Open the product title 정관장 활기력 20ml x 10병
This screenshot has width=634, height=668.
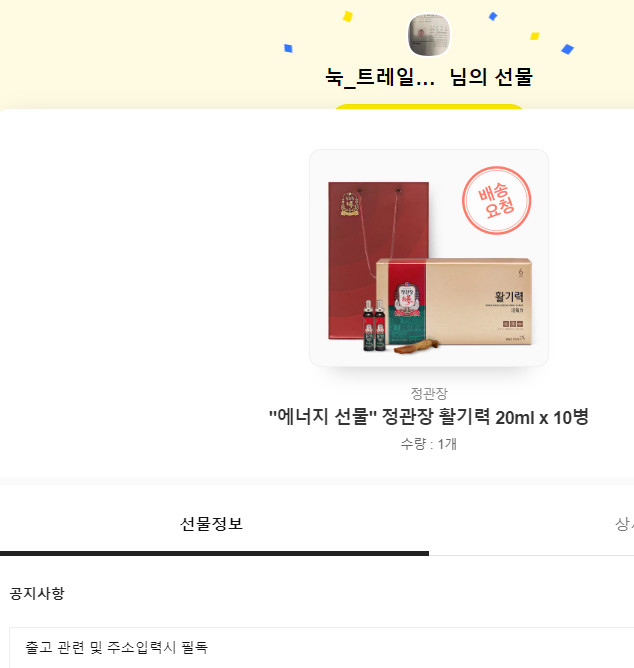[x=429, y=417]
